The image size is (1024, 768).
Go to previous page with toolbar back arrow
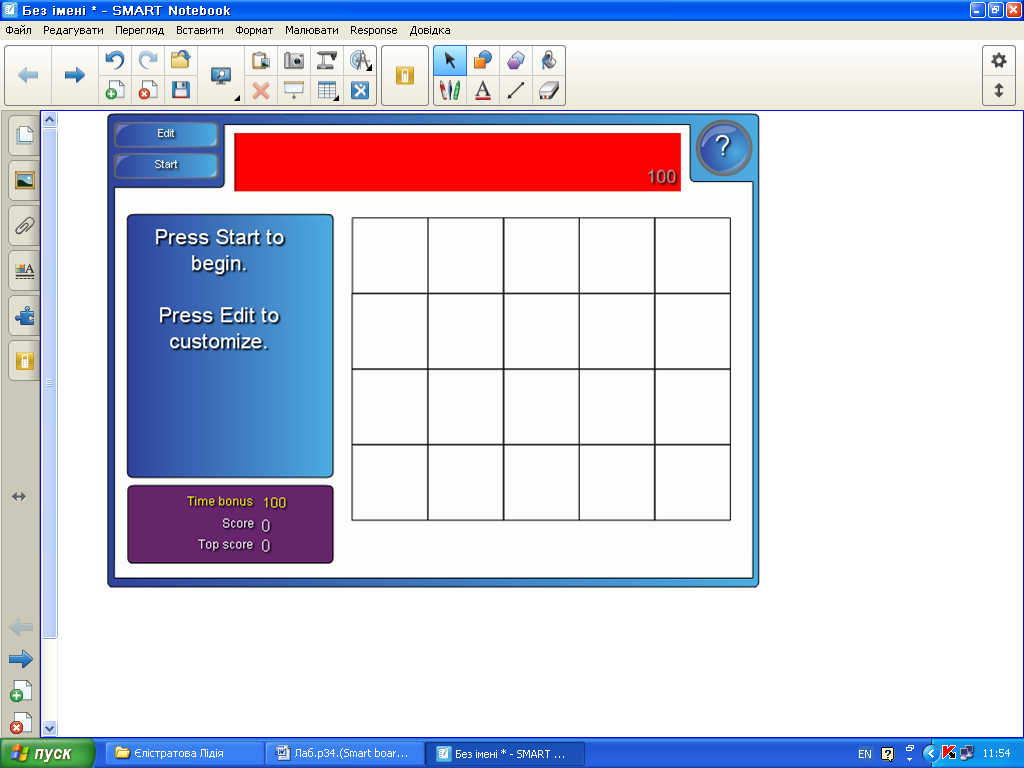pyautogui.click(x=28, y=75)
